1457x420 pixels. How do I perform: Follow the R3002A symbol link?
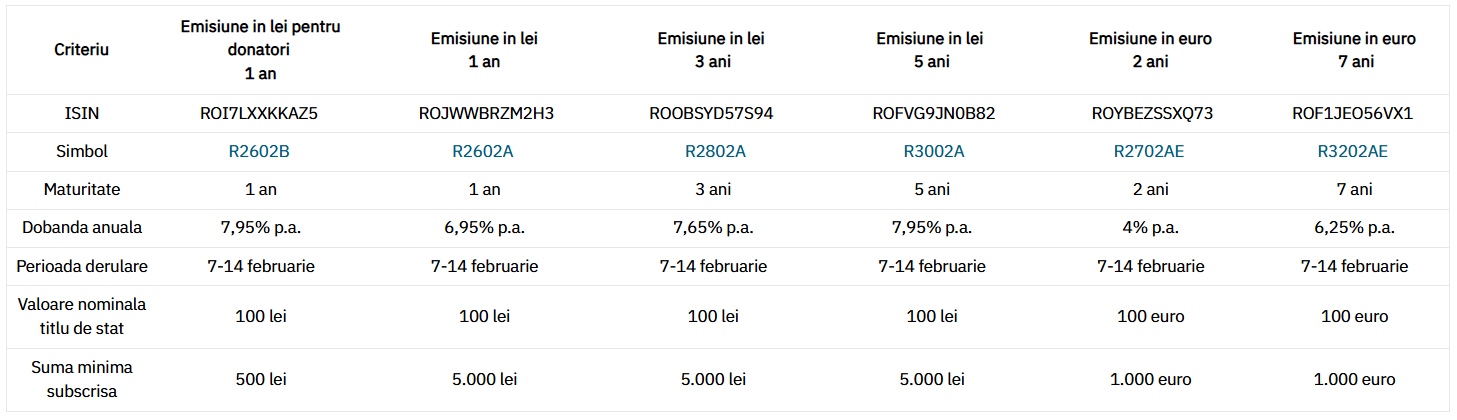point(933,152)
